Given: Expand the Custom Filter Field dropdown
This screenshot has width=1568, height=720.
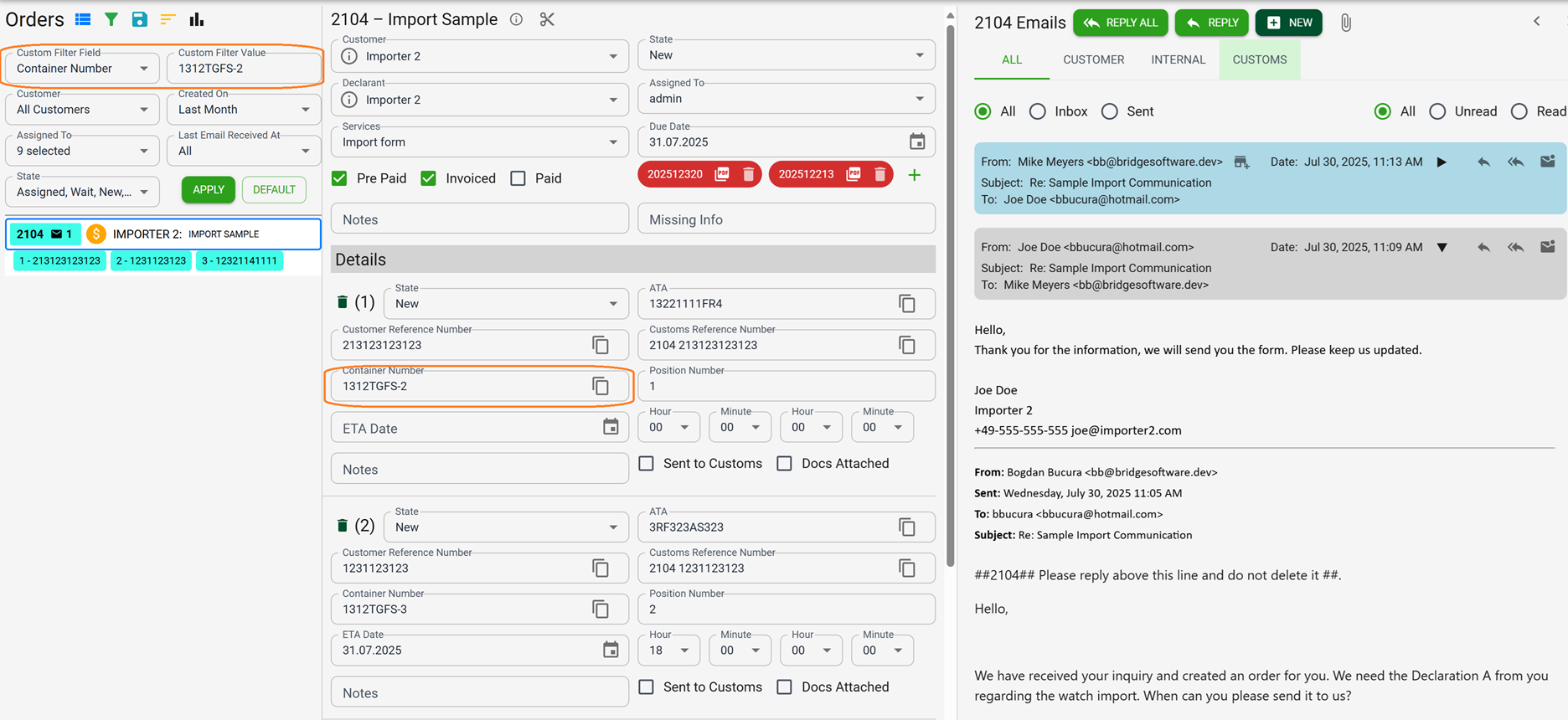Looking at the screenshot, I should tap(143, 69).
